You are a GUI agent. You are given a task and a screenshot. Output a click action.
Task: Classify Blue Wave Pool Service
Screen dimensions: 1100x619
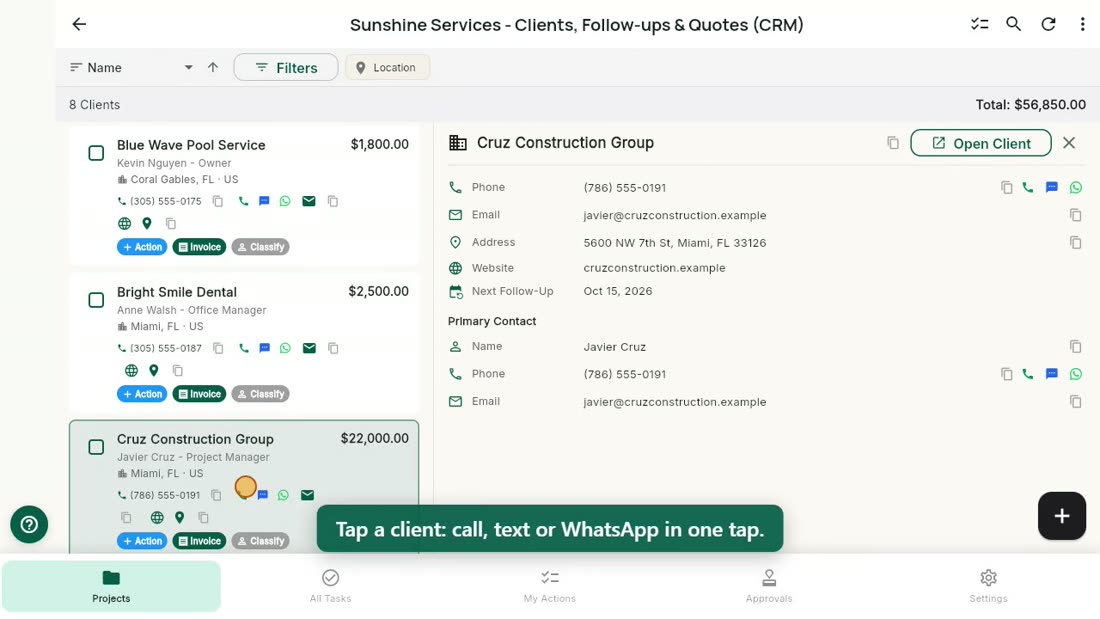click(260, 247)
